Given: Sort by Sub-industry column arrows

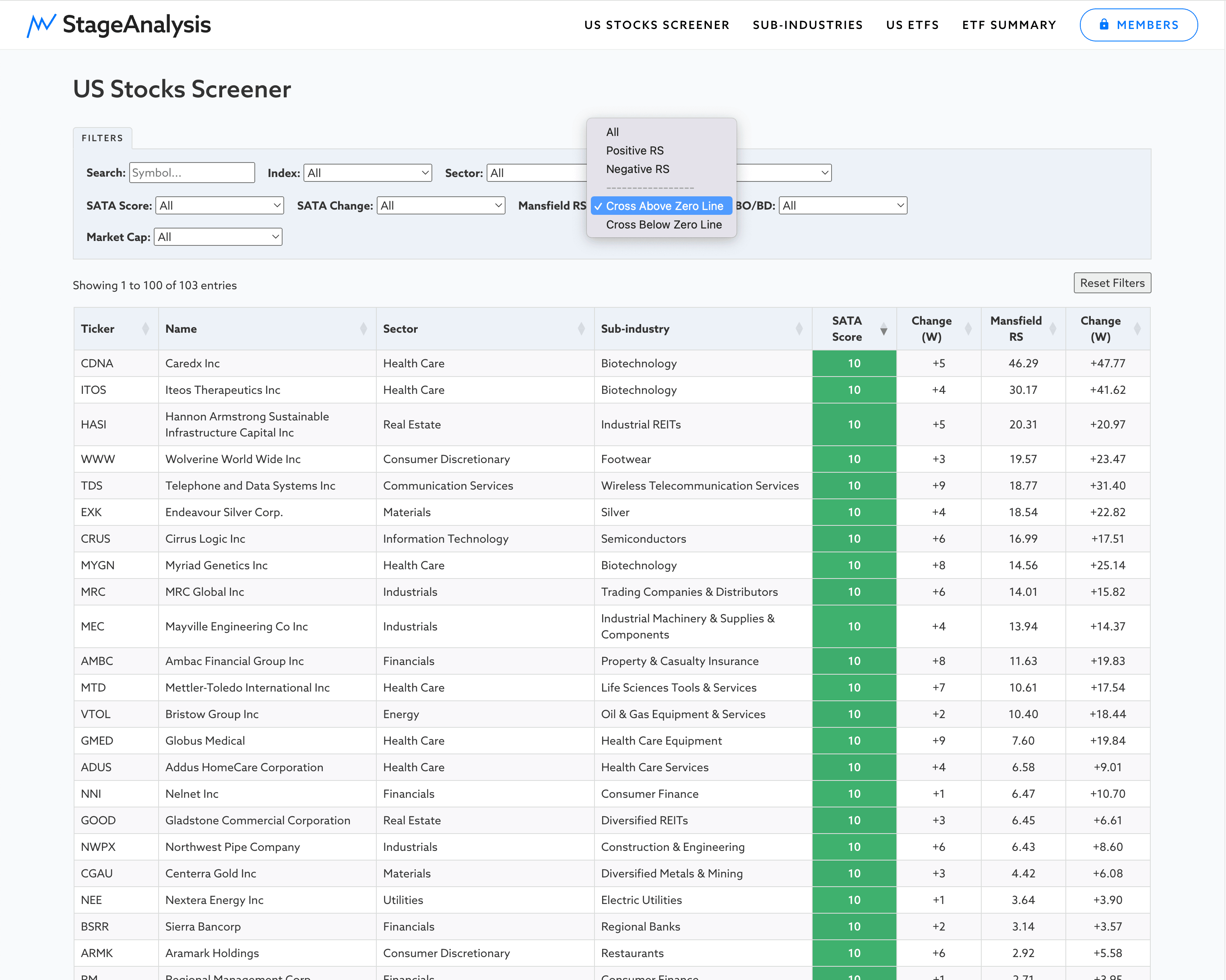Looking at the screenshot, I should click(799, 329).
